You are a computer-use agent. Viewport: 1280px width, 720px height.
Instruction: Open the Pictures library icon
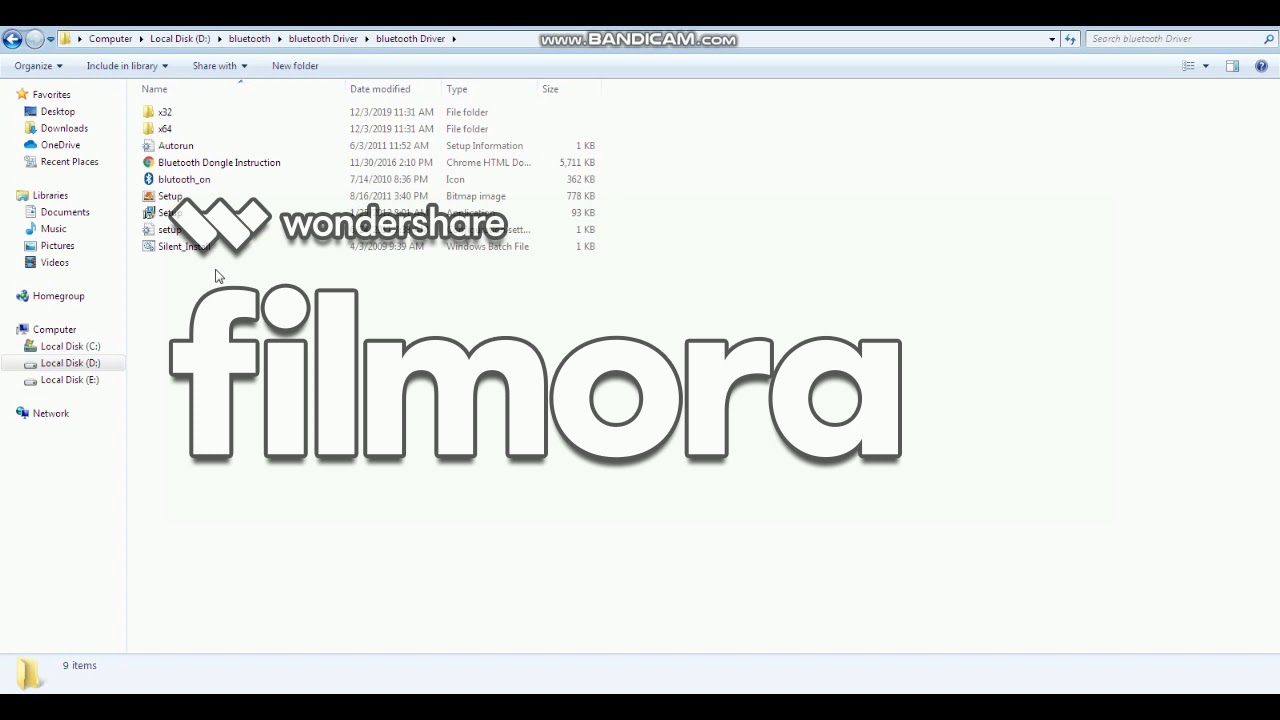(x=30, y=246)
